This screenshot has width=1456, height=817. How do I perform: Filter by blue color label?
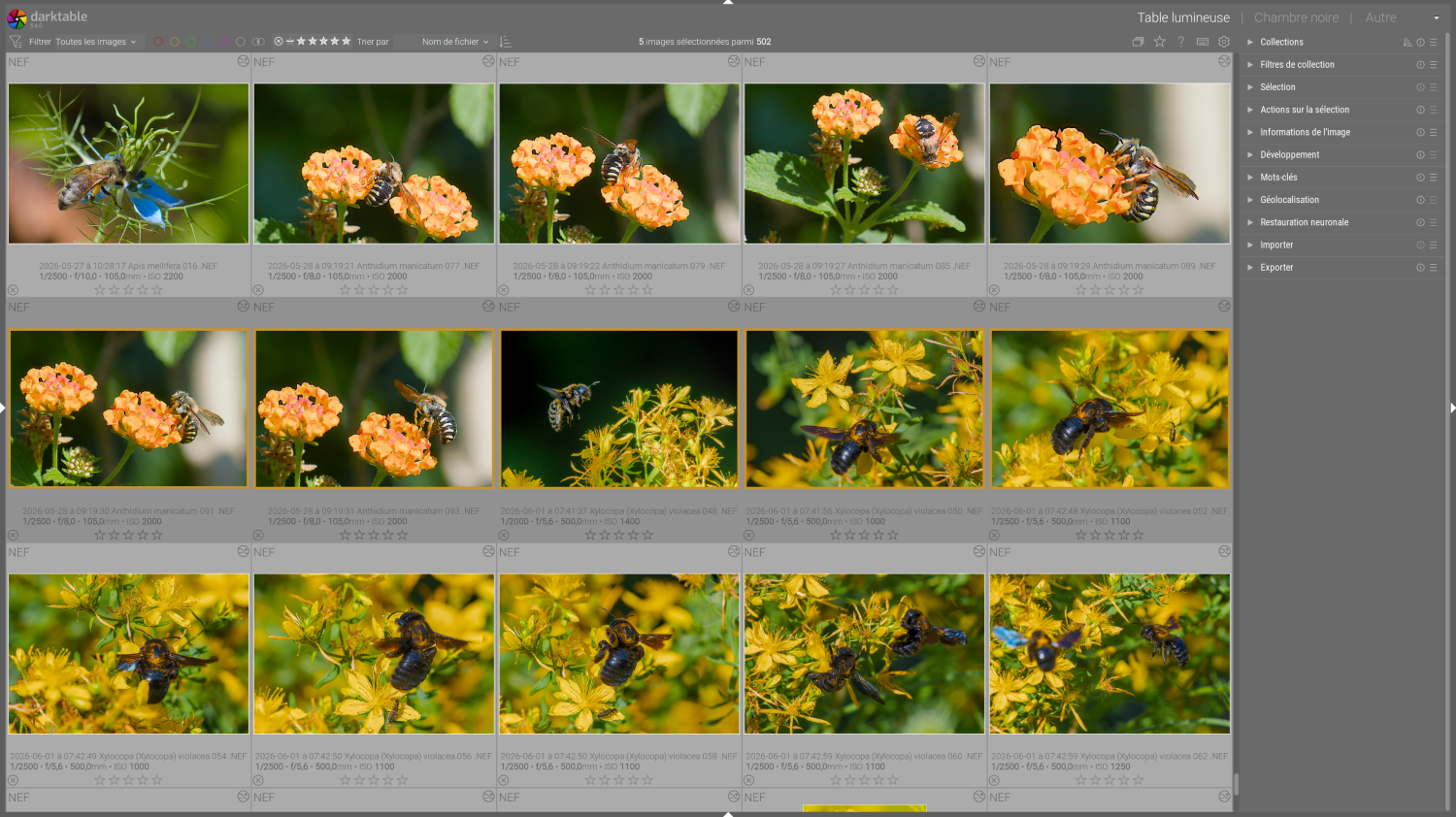(x=208, y=42)
